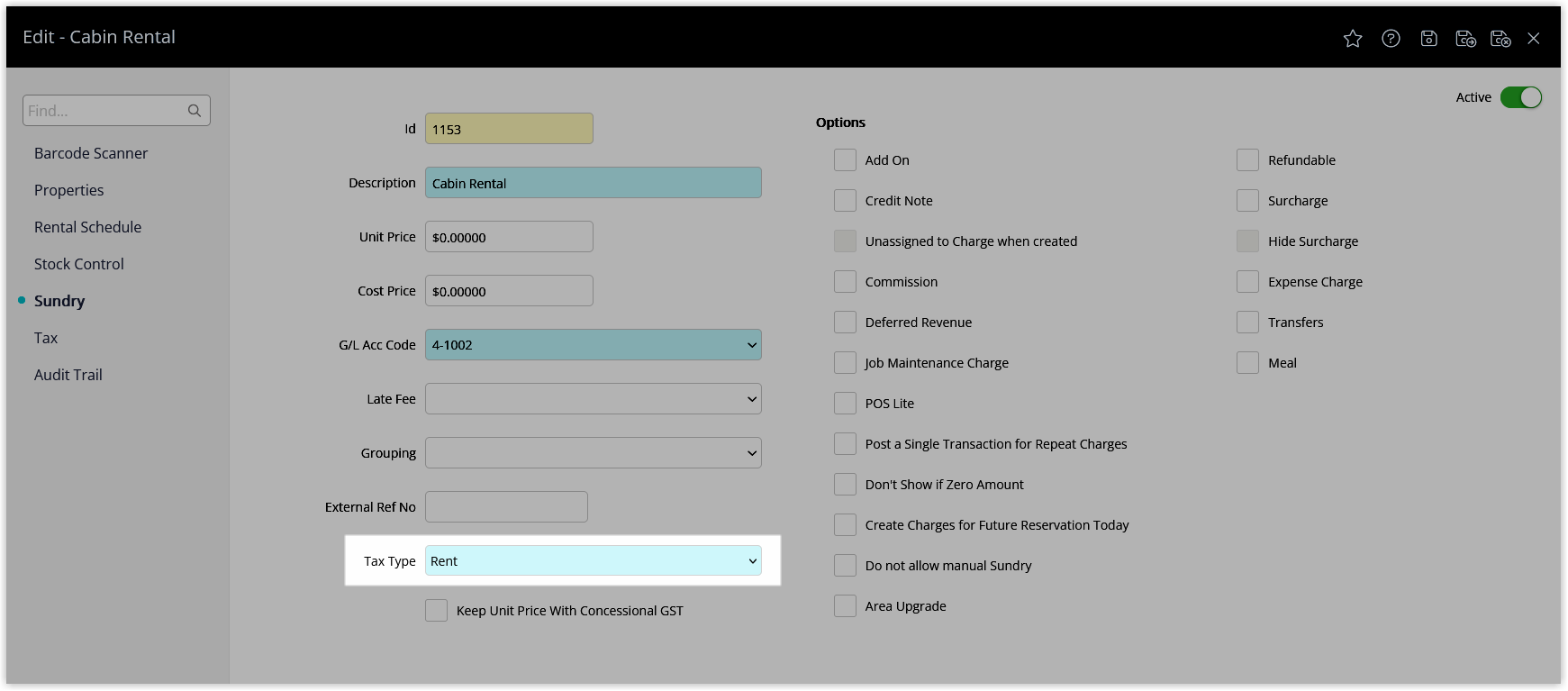Enable the Surcharge checkbox

coord(1247,201)
